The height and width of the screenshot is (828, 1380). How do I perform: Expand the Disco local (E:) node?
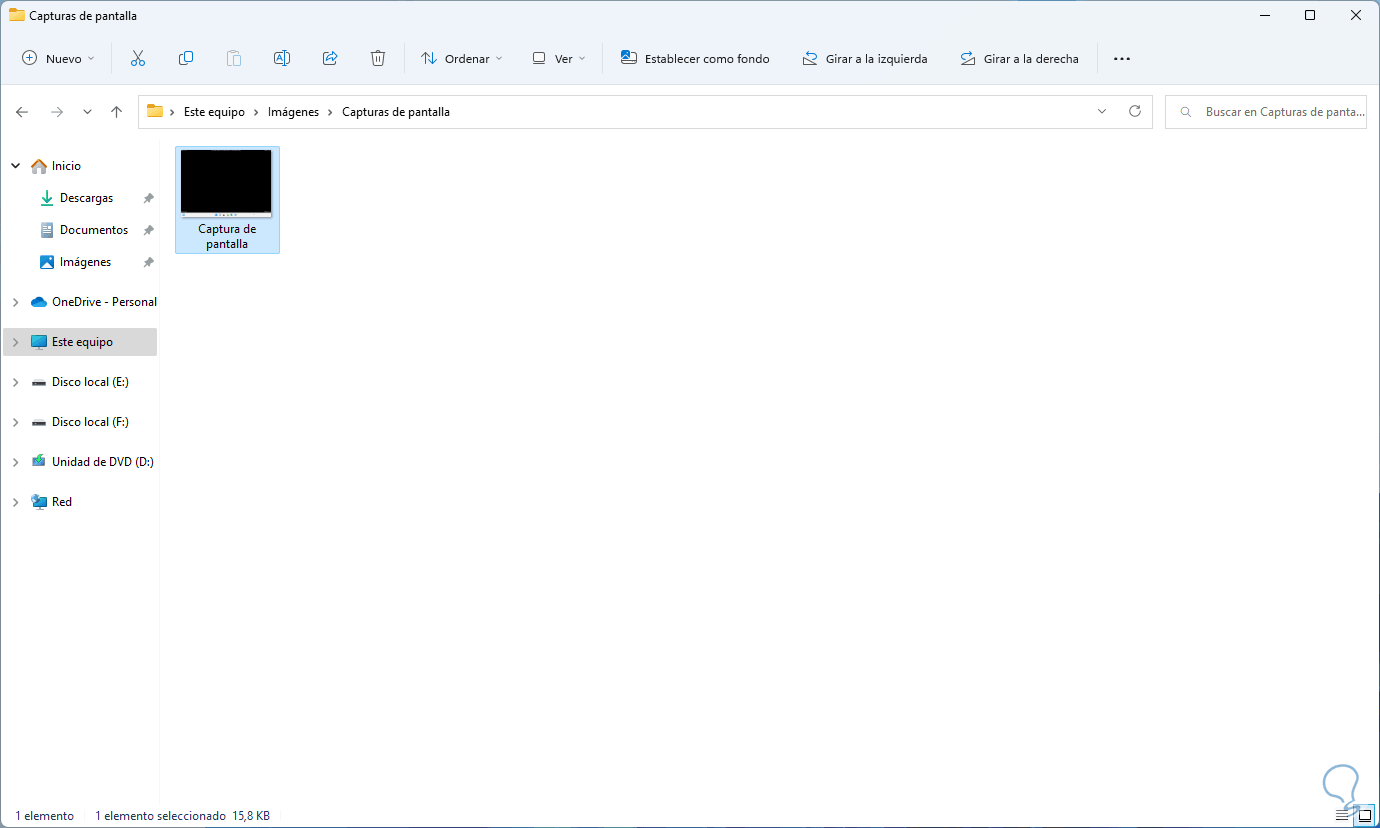pyautogui.click(x=15, y=382)
